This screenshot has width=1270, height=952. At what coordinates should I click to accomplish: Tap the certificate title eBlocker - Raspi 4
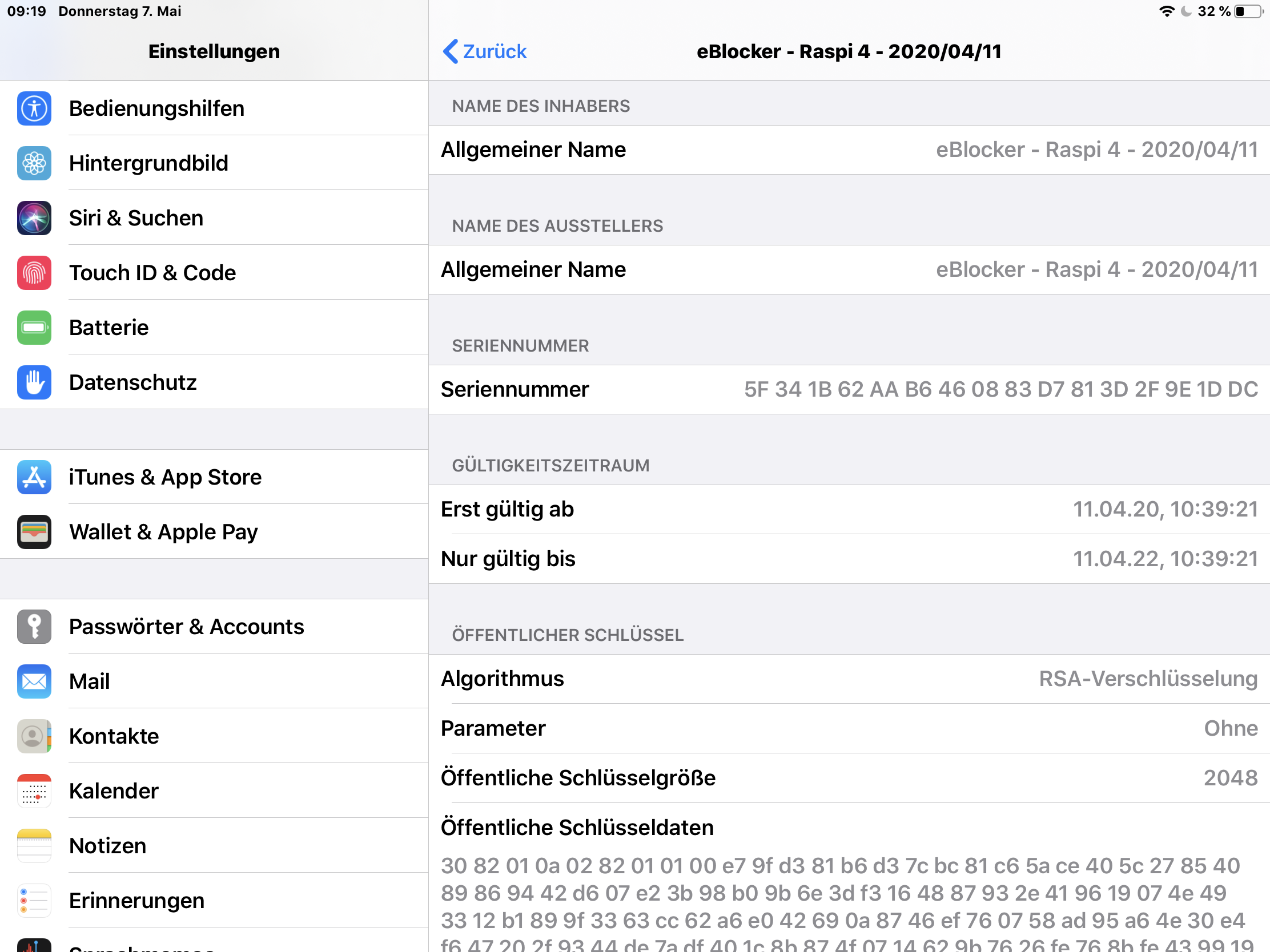[x=849, y=51]
